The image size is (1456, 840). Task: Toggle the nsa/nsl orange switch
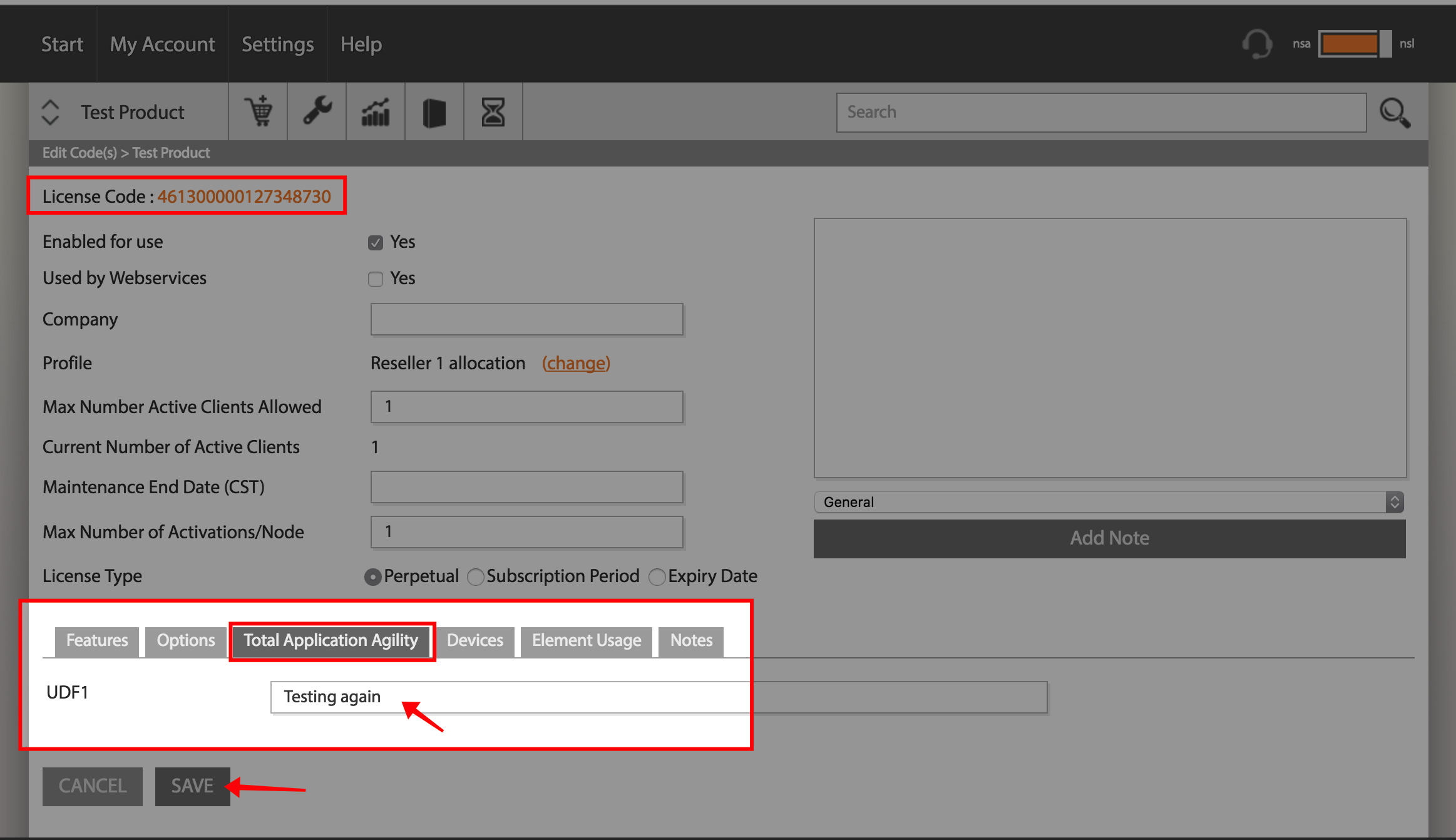click(x=1355, y=44)
